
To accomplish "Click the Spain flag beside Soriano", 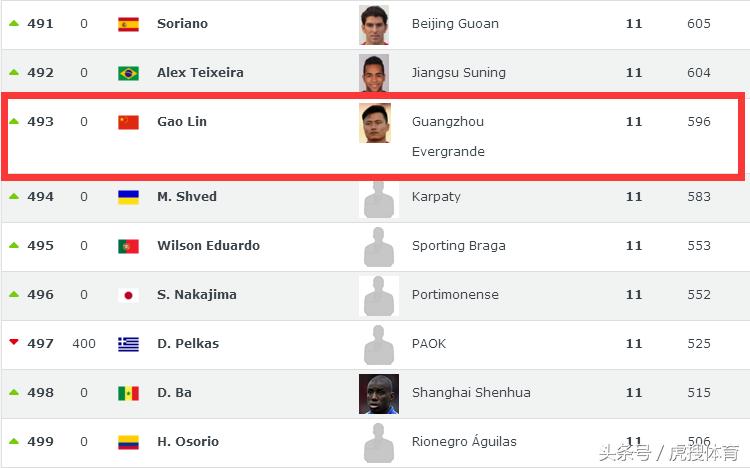I will tap(128, 24).
